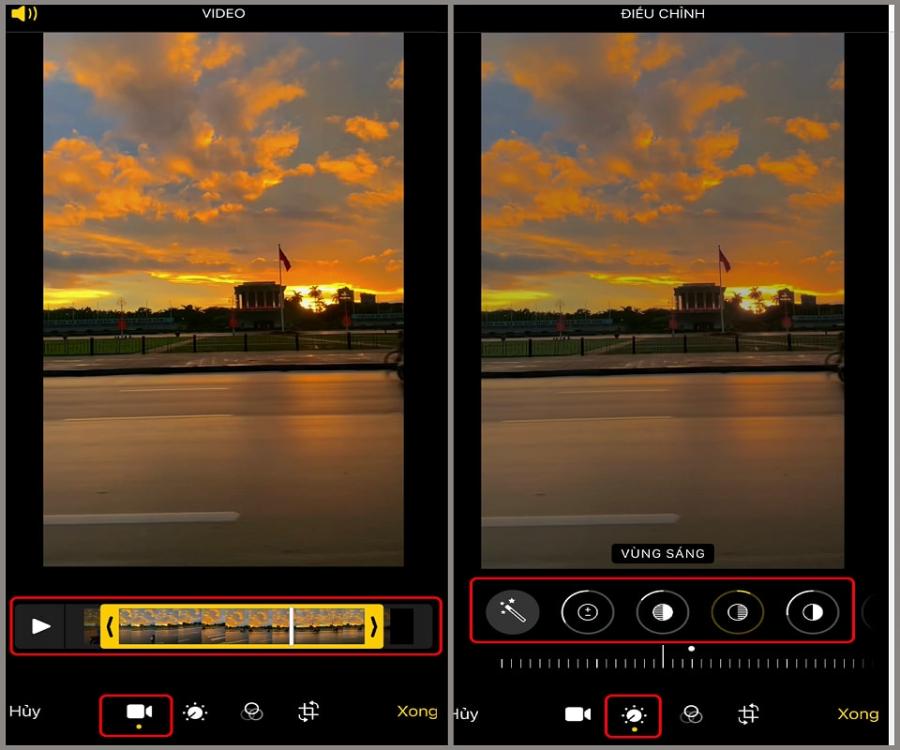Viewport: 900px width, 750px height.
Task: Open Crop and rotate icon, left screen
Action: coord(309,712)
